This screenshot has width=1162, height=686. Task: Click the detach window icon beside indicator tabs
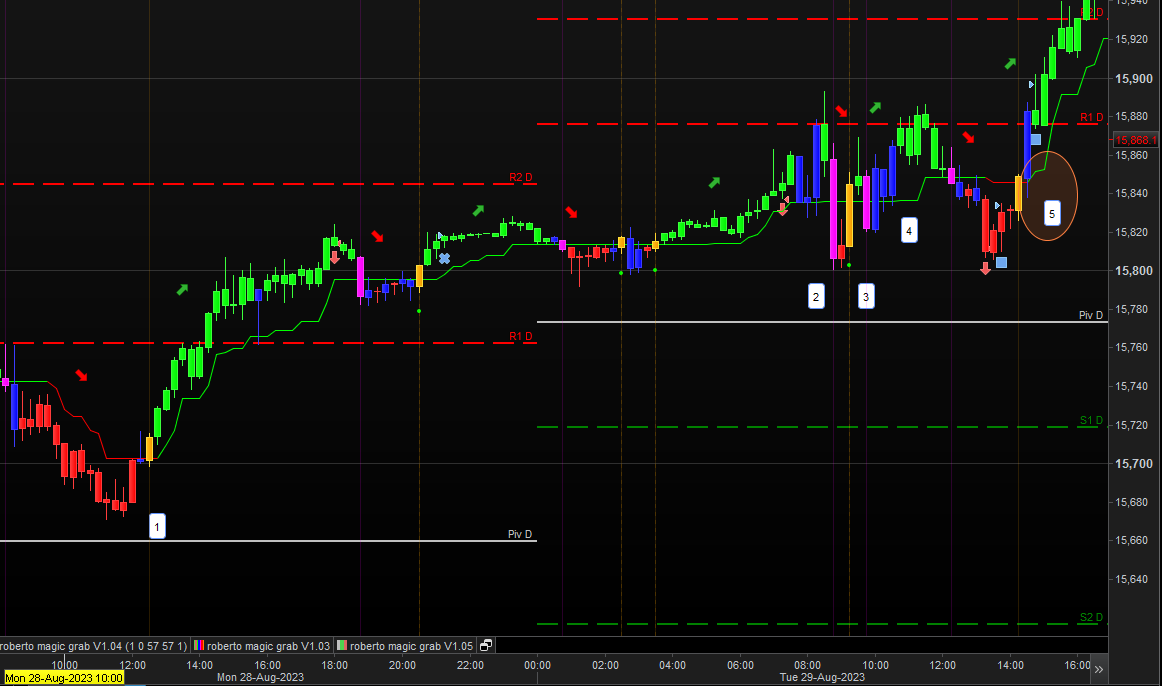486,645
